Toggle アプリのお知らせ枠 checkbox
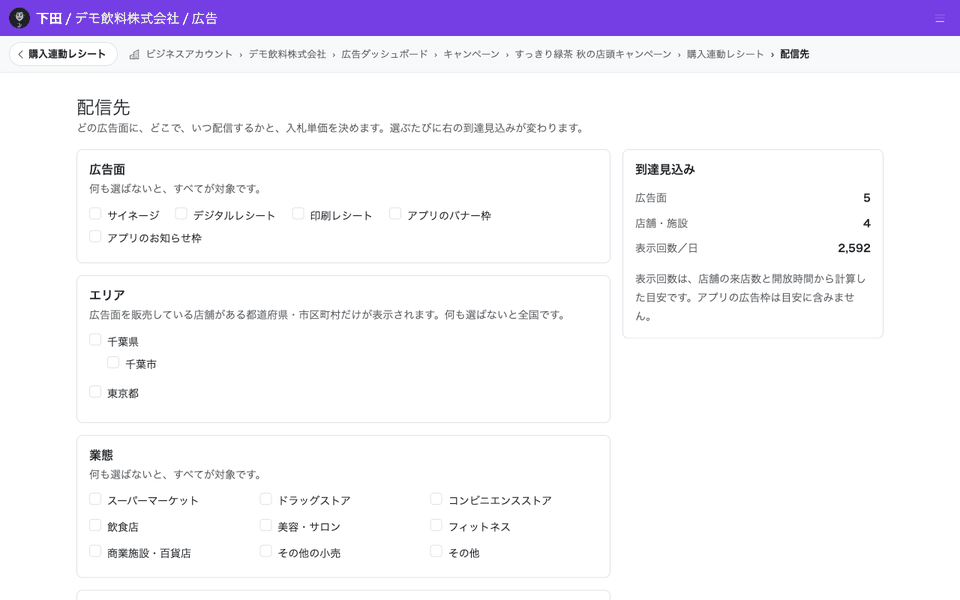The width and height of the screenshot is (960, 600). [95, 236]
